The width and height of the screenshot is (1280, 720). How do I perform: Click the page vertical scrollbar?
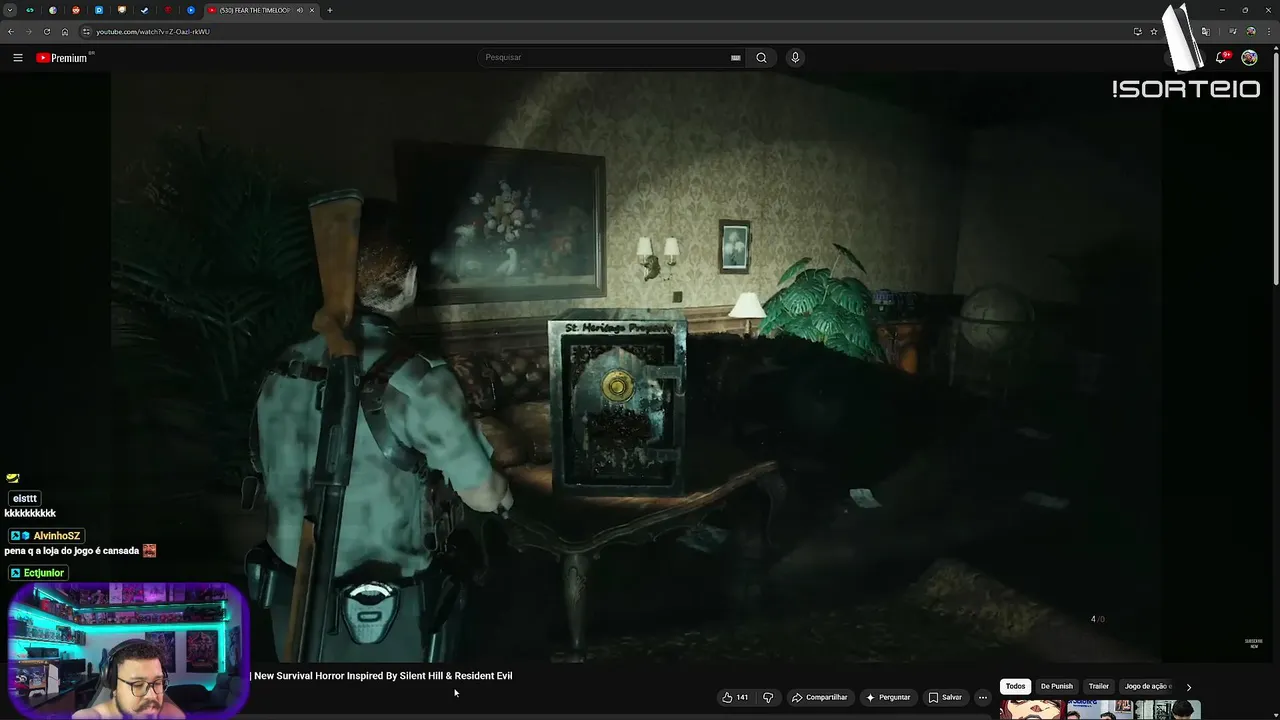1275,170
